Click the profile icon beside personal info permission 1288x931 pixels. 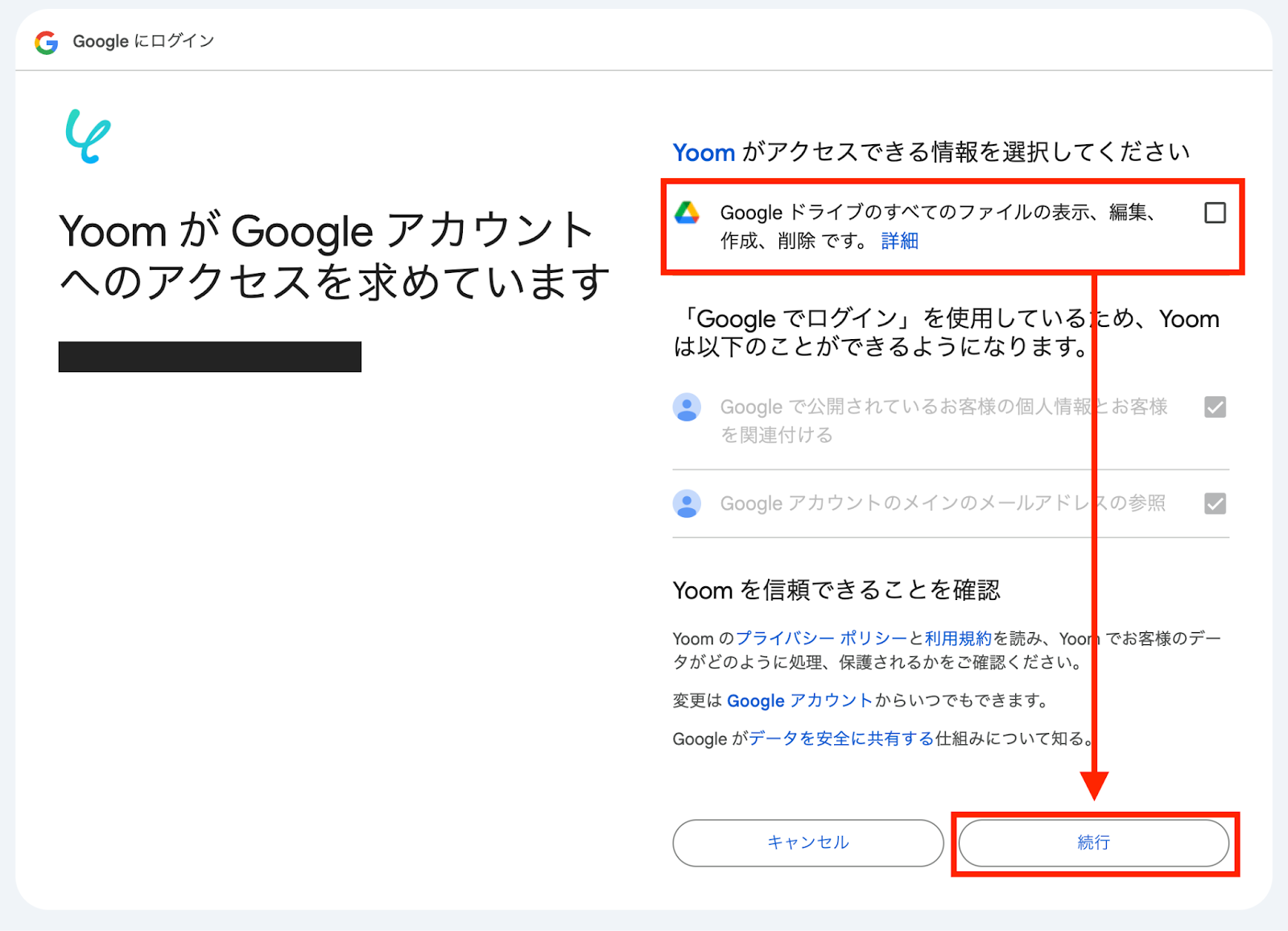point(687,408)
